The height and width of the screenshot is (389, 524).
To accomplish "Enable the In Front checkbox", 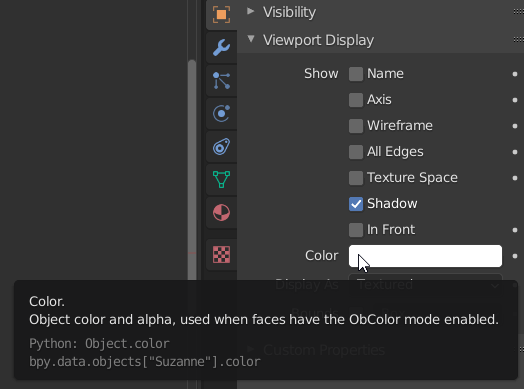I will pos(356,230).
